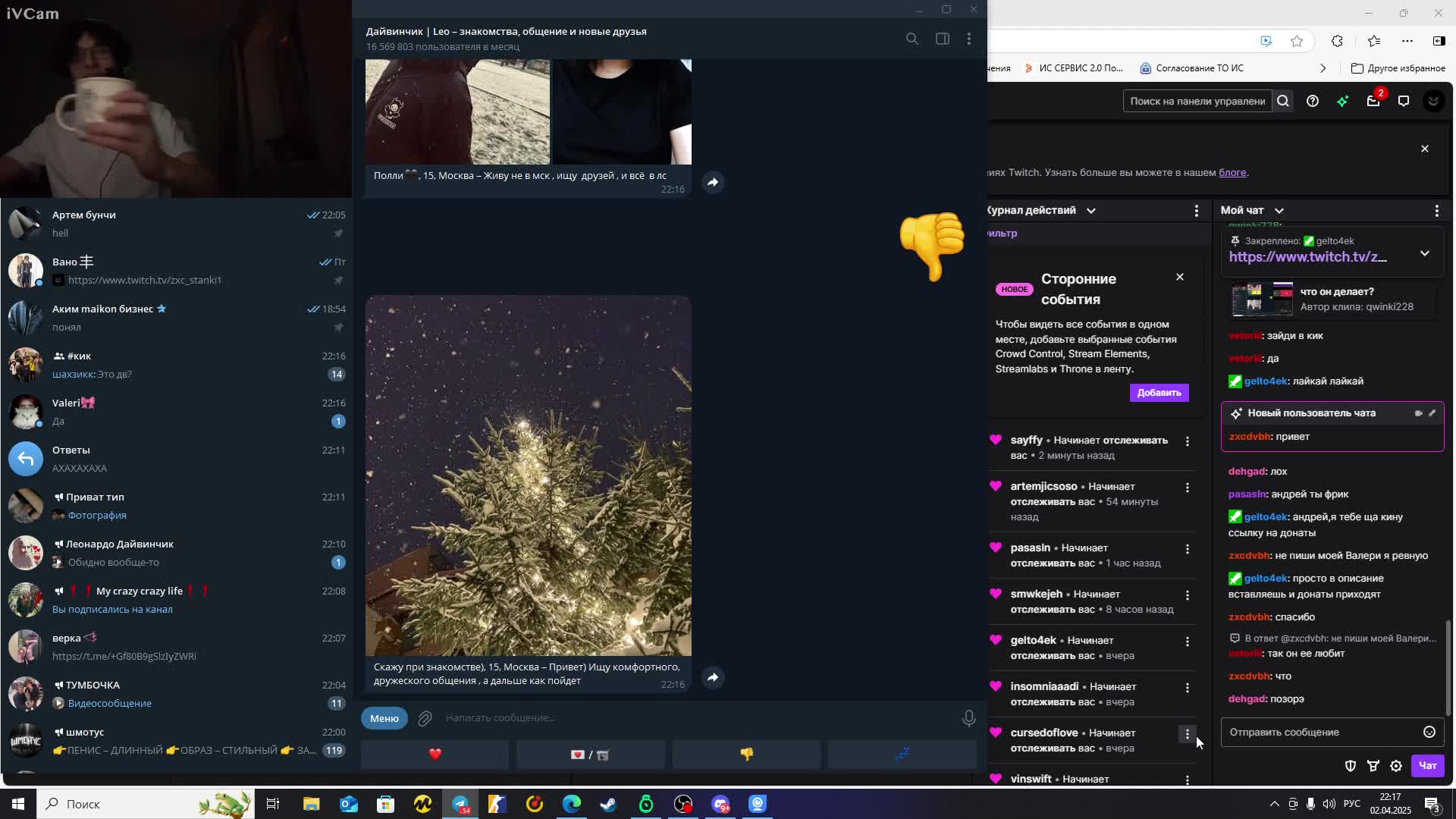Focus the Написать сообщение input field
This screenshot has width=1456, height=819.
(698, 718)
